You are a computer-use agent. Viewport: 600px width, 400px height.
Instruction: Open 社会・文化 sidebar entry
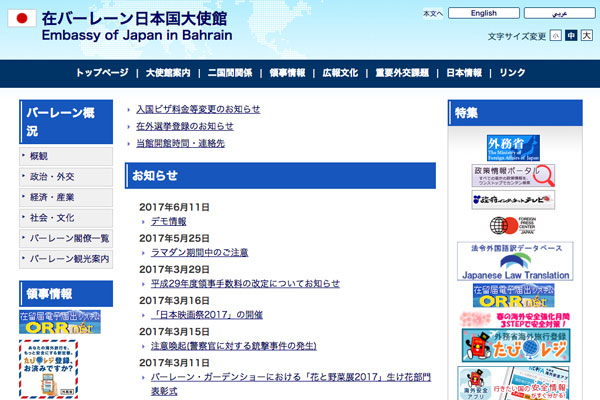pos(66,218)
